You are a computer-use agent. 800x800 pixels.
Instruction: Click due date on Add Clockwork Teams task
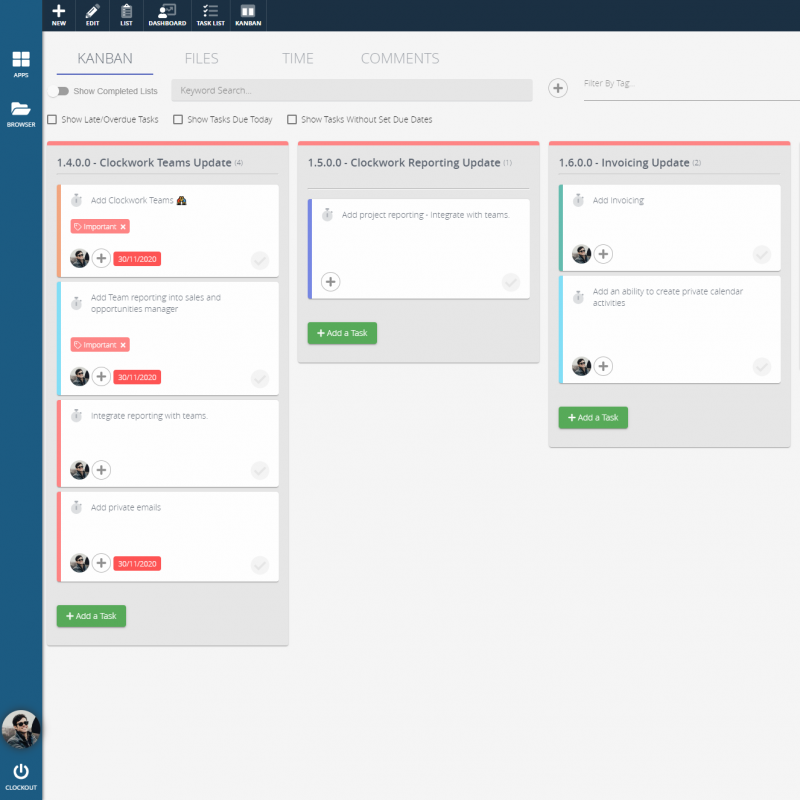coord(137,259)
